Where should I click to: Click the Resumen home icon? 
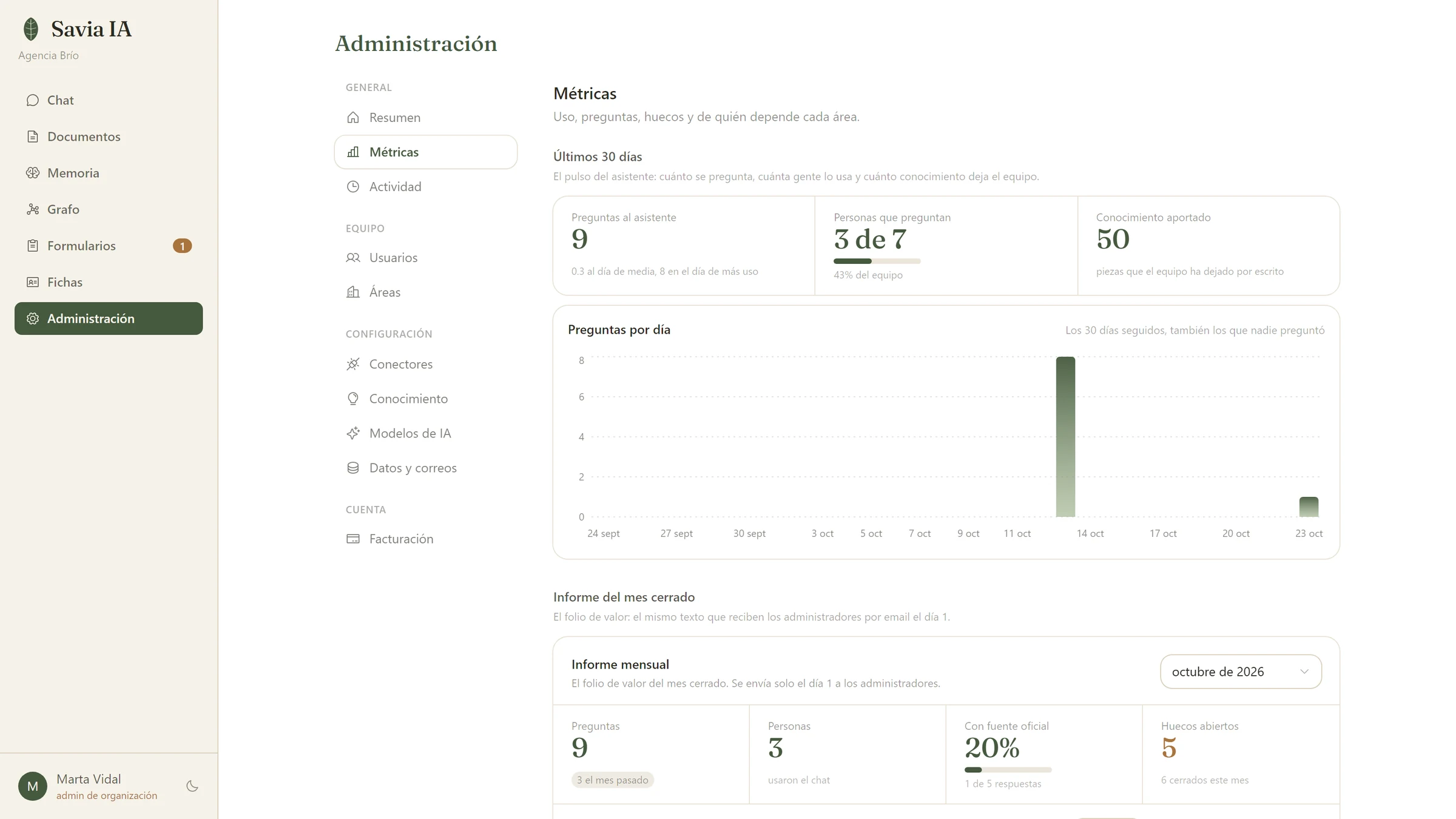[x=353, y=117]
